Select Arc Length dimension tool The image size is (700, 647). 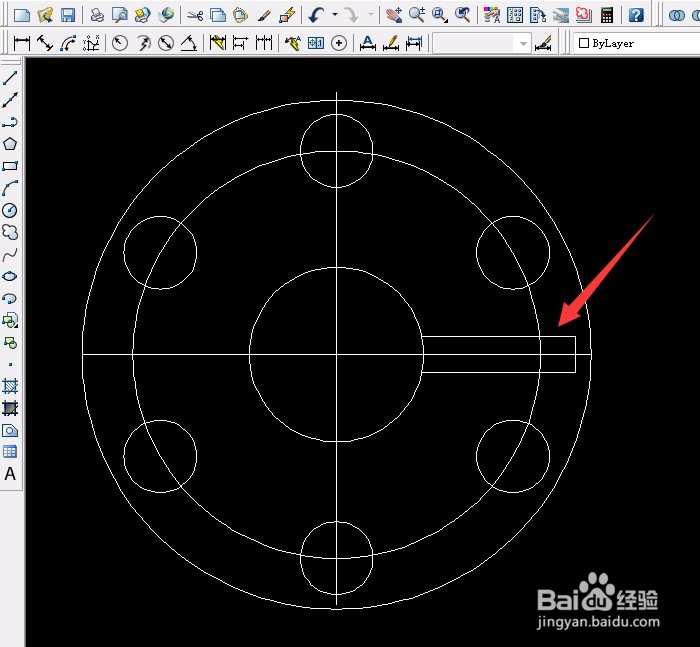point(68,43)
